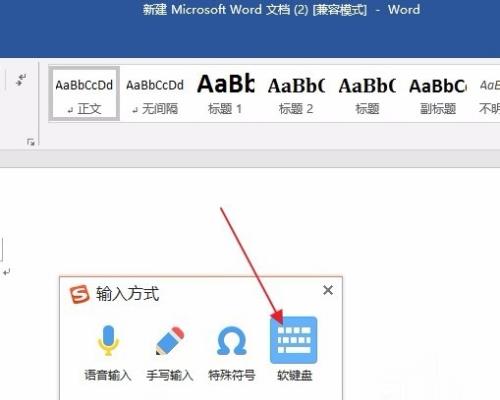Start voice input (语音输入) microphone
500x400 pixels.
coord(108,340)
